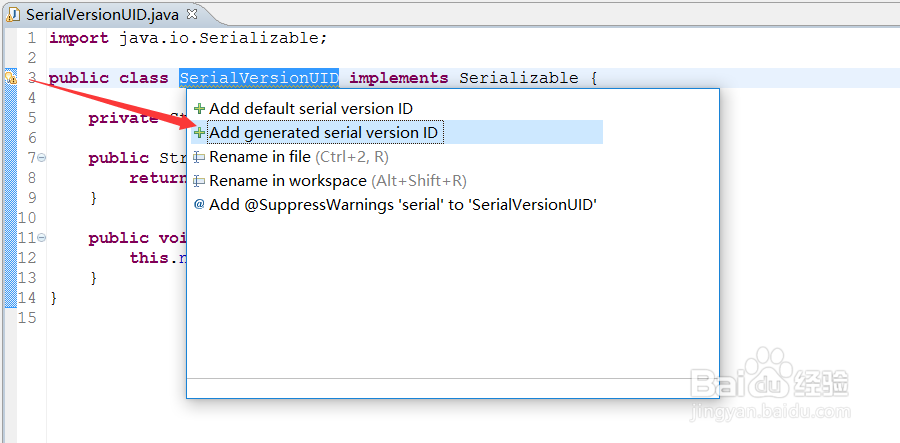Click the highlighted SerialVersionUID class name
Viewport: 900px width, 443px height.
pyautogui.click(x=259, y=78)
